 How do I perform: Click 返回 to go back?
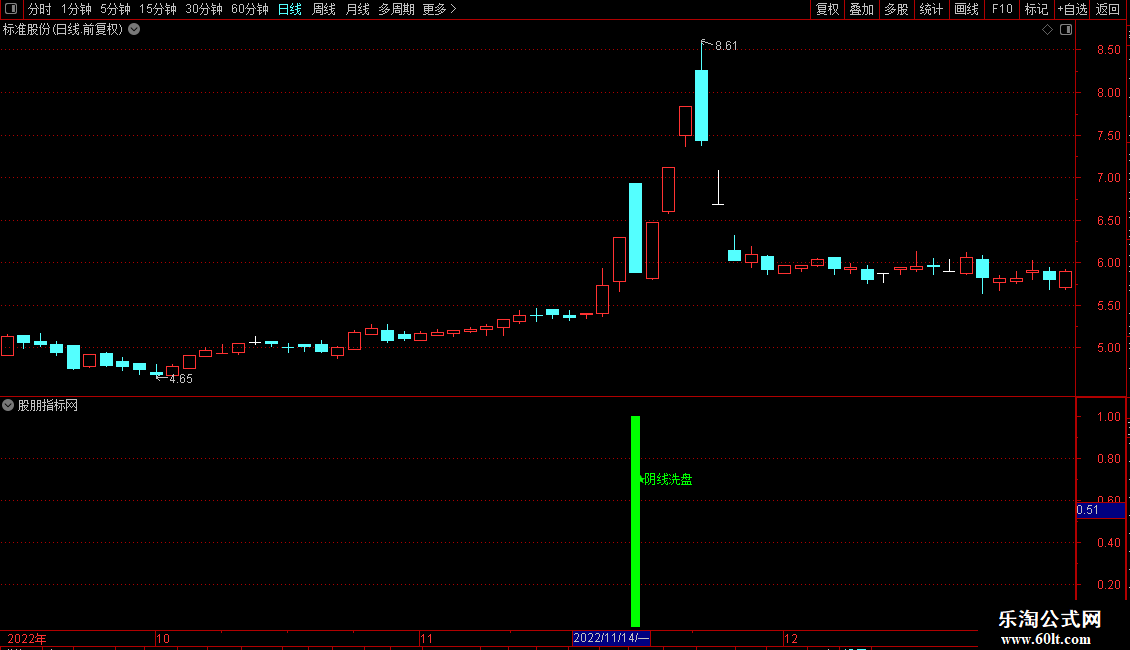(1108, 9)
